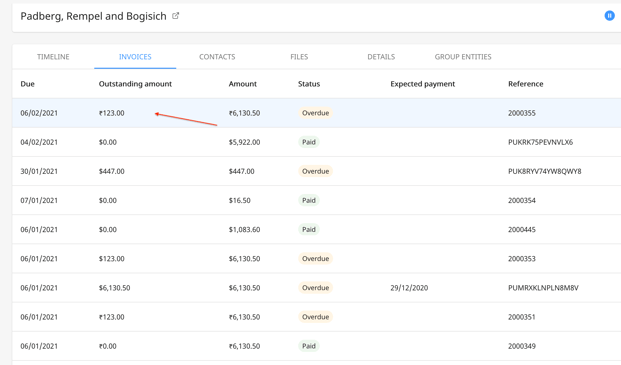Image resolution: width=621 pixels, height=365 pixels.
Task: Open invoice reference PUKRK75PEVNVLX6
Action: pyautogui.click(x=540, y=142)
